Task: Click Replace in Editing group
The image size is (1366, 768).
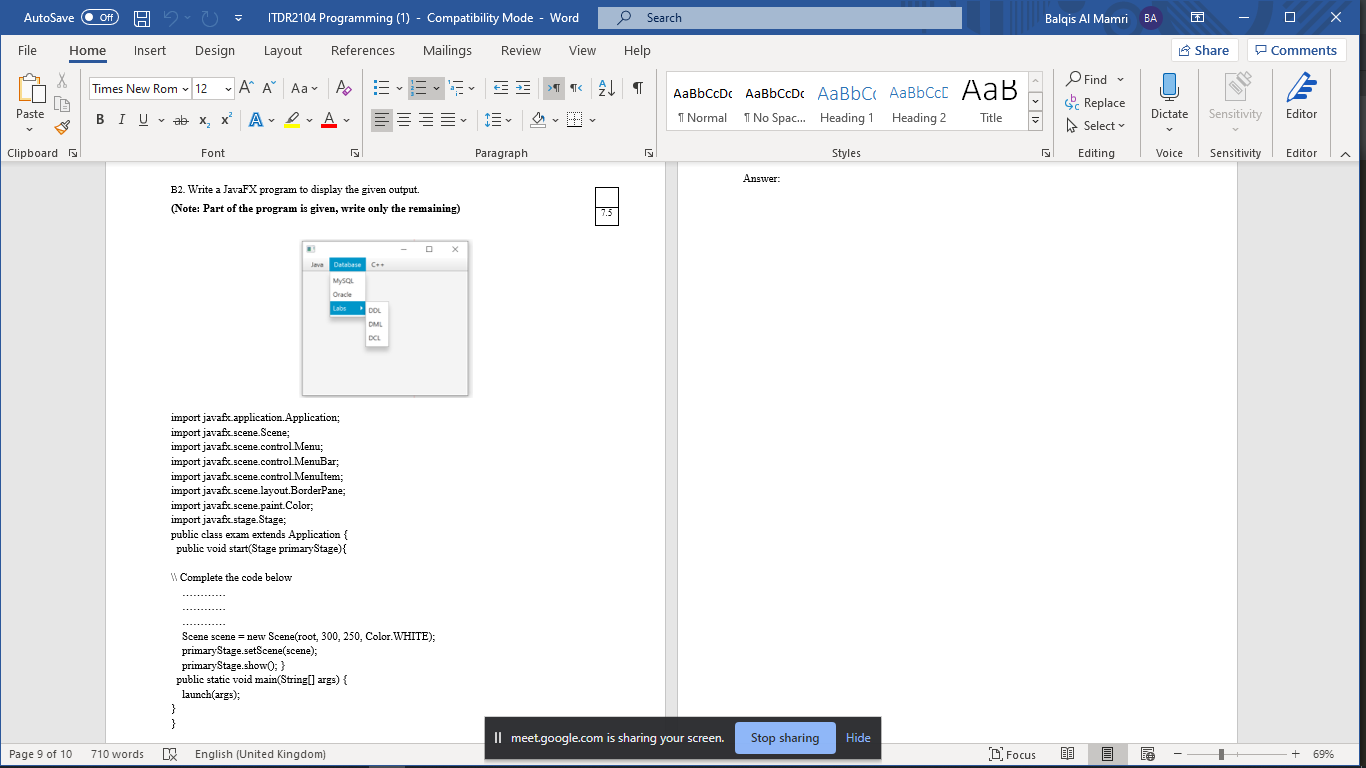Action: click(1096, 103)
